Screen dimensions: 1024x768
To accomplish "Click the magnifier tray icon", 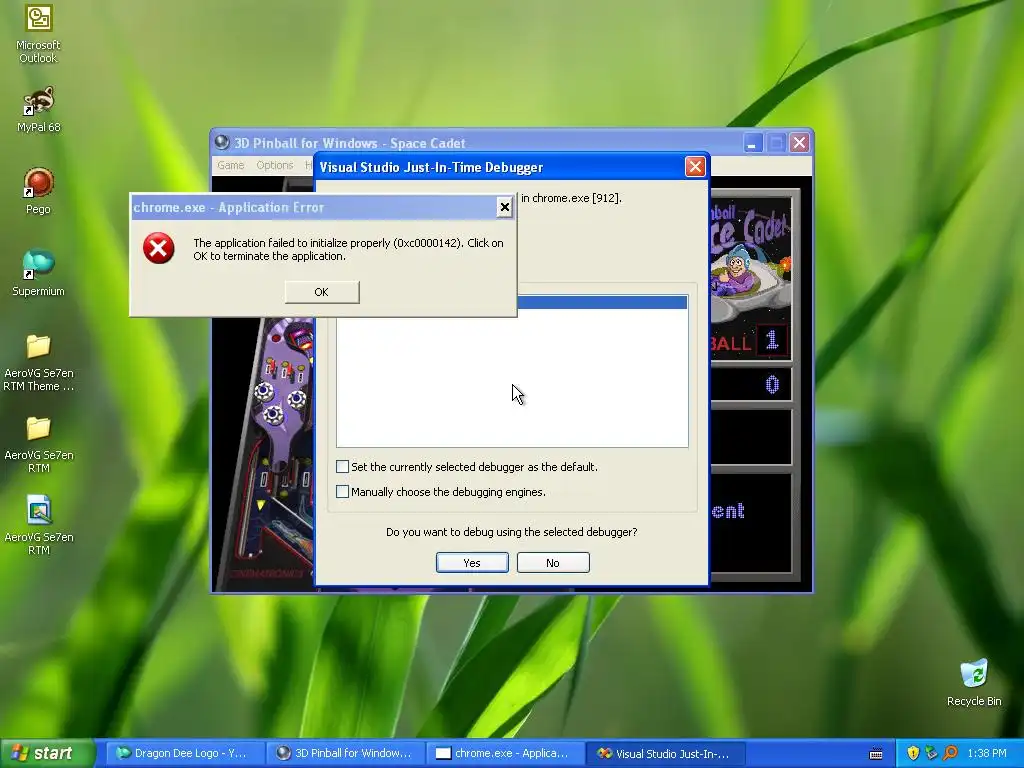I will 950,753.
